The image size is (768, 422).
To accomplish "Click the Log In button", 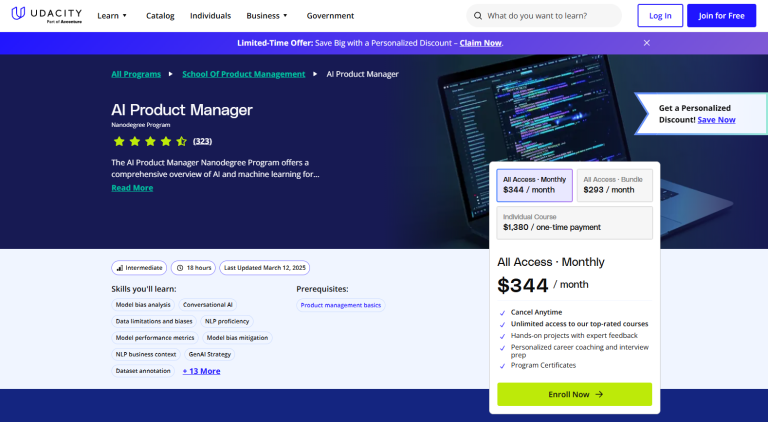I will 660,16.
